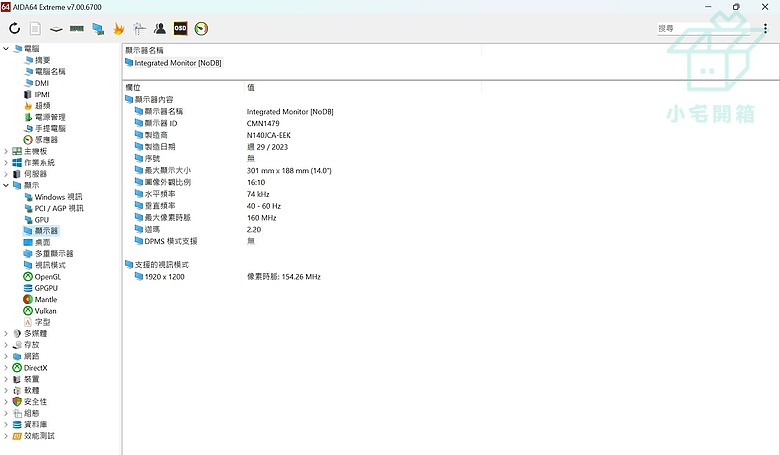This screenshot has height=455, width=780.
Task: Click the 16:10 aspect ratio value
Action: coord(256,182)
